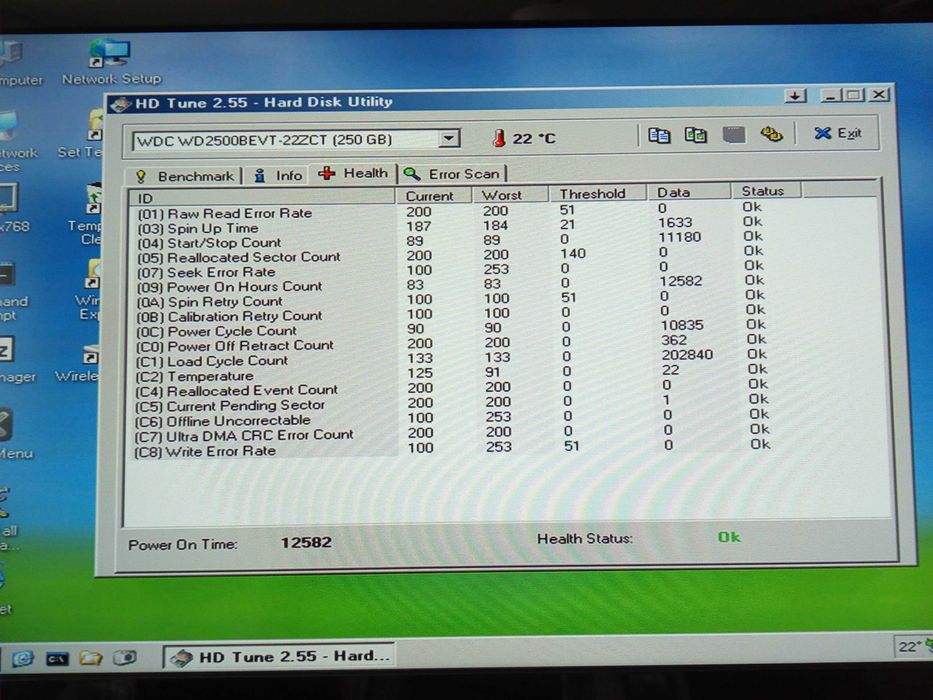Image resolution: width=933 pixels, height=700 pixels.
Task: Open the folder quick launch icon
Action: pyautogui.click(x=91, y=658)
